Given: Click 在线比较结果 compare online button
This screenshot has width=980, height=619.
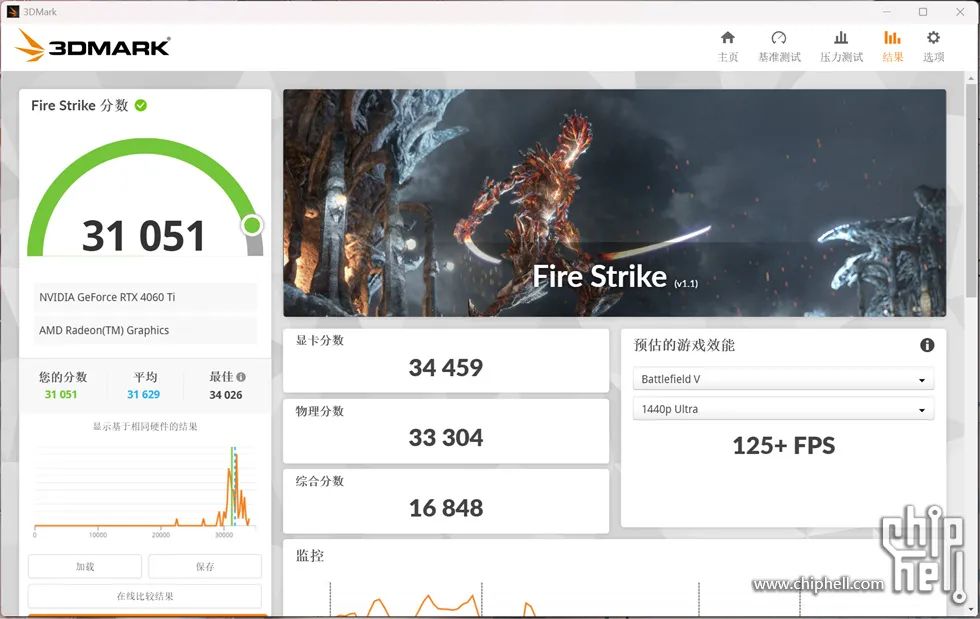Looking at the screenshot, I should coord(145,596).
